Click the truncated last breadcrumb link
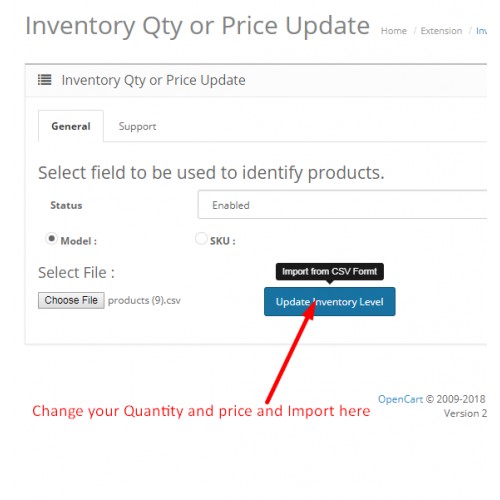The image size is (500, 500). pos(481,31)
